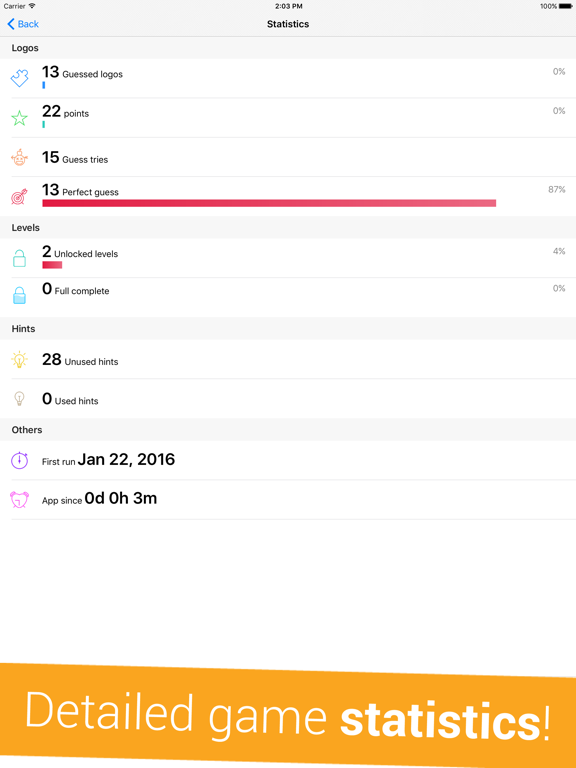Viewport: 576px width, 768px height.
Task: Click the blue back chevron arrow
Action: pos(11,24)
